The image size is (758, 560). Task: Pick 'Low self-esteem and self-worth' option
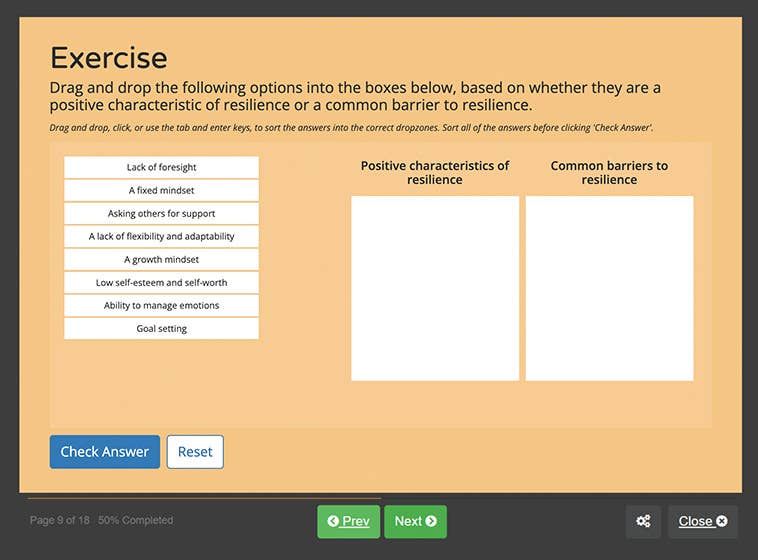(161, 282)
